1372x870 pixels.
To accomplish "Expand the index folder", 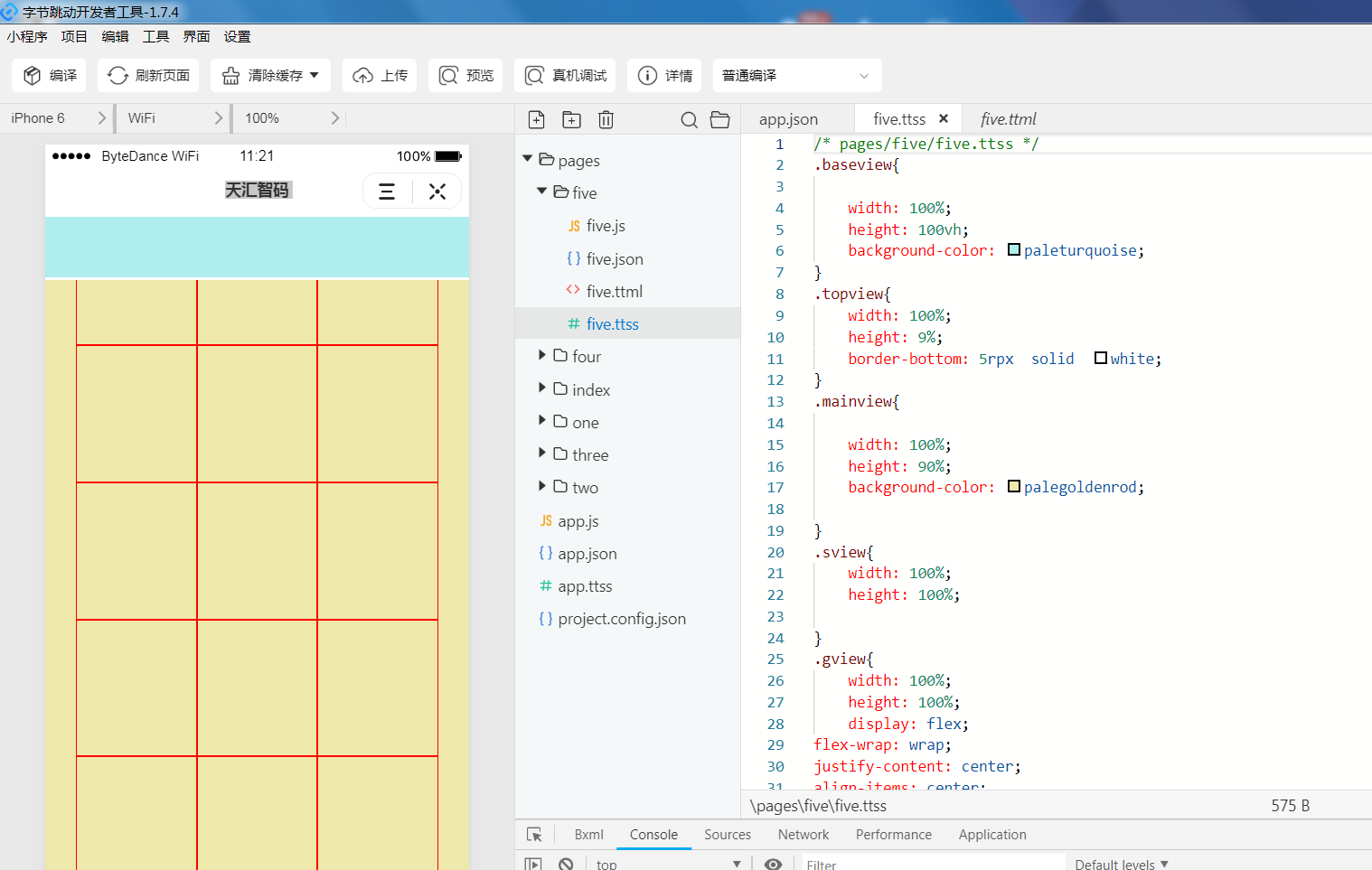I will pos(542,388).
